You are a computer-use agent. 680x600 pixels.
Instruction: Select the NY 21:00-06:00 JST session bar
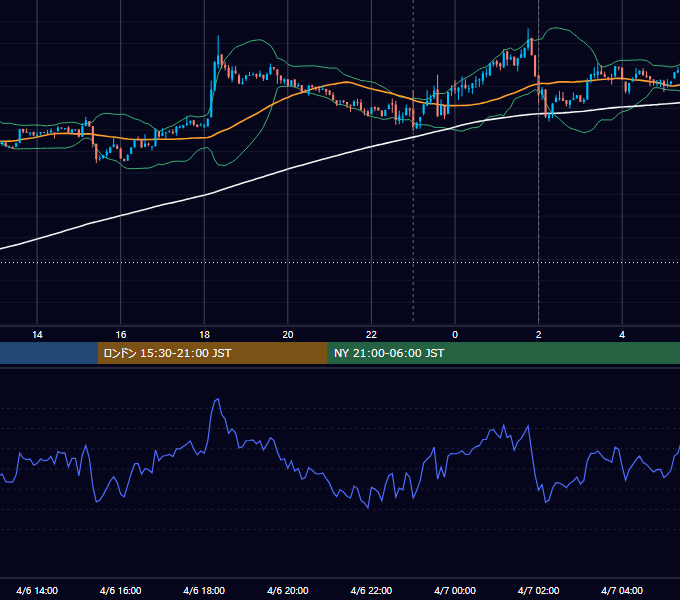point(503,353)
